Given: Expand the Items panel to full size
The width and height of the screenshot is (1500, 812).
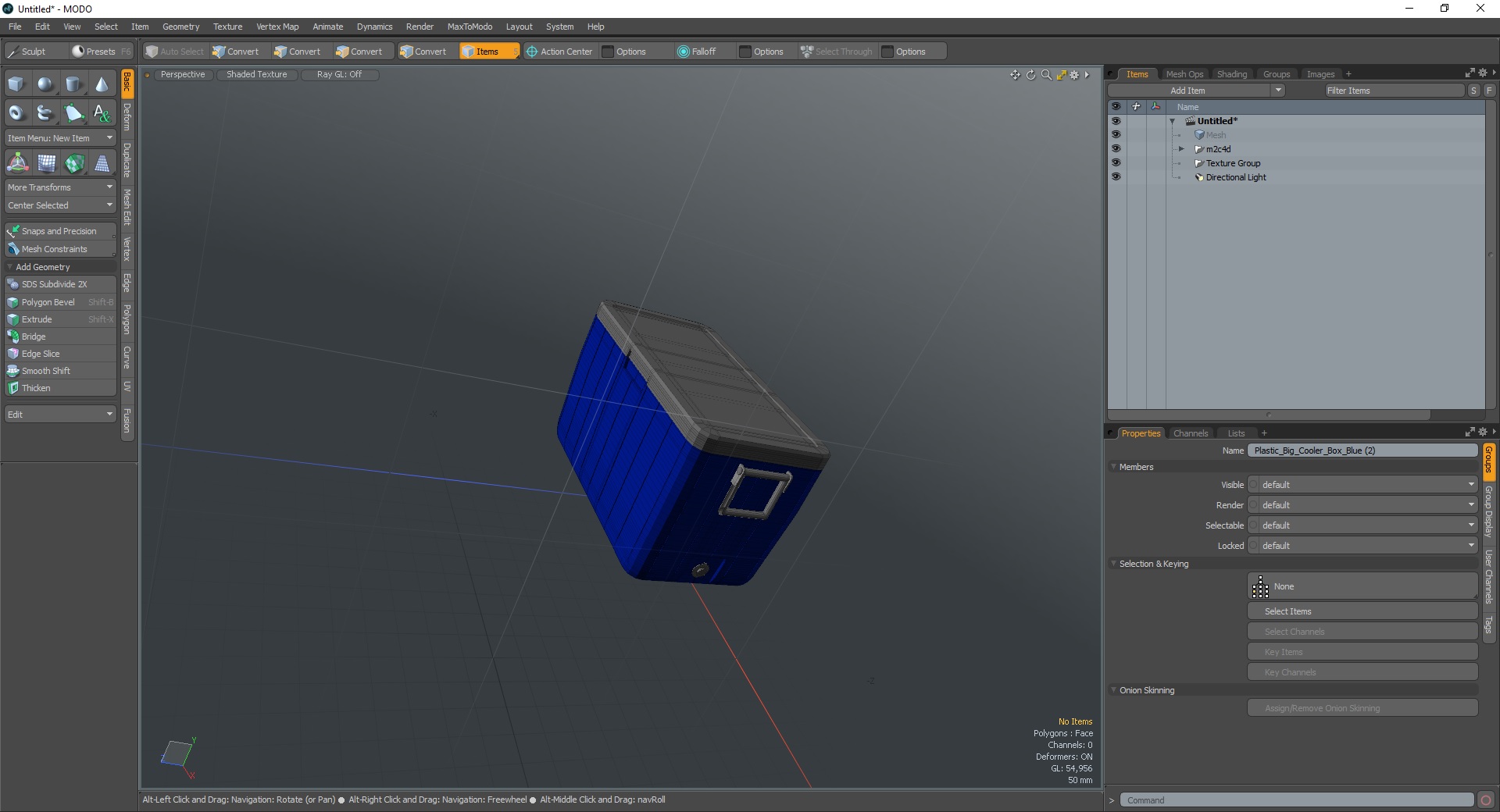Looking at the screenshot, I should 1470,73.
